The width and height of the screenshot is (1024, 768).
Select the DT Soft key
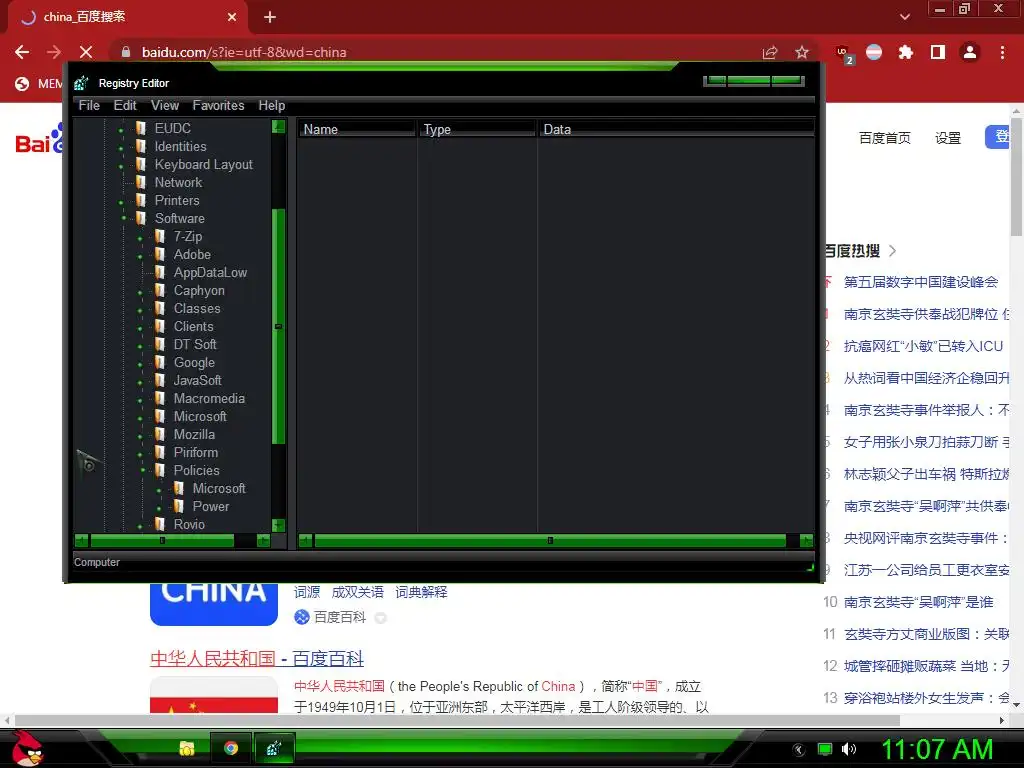point(195,344)
